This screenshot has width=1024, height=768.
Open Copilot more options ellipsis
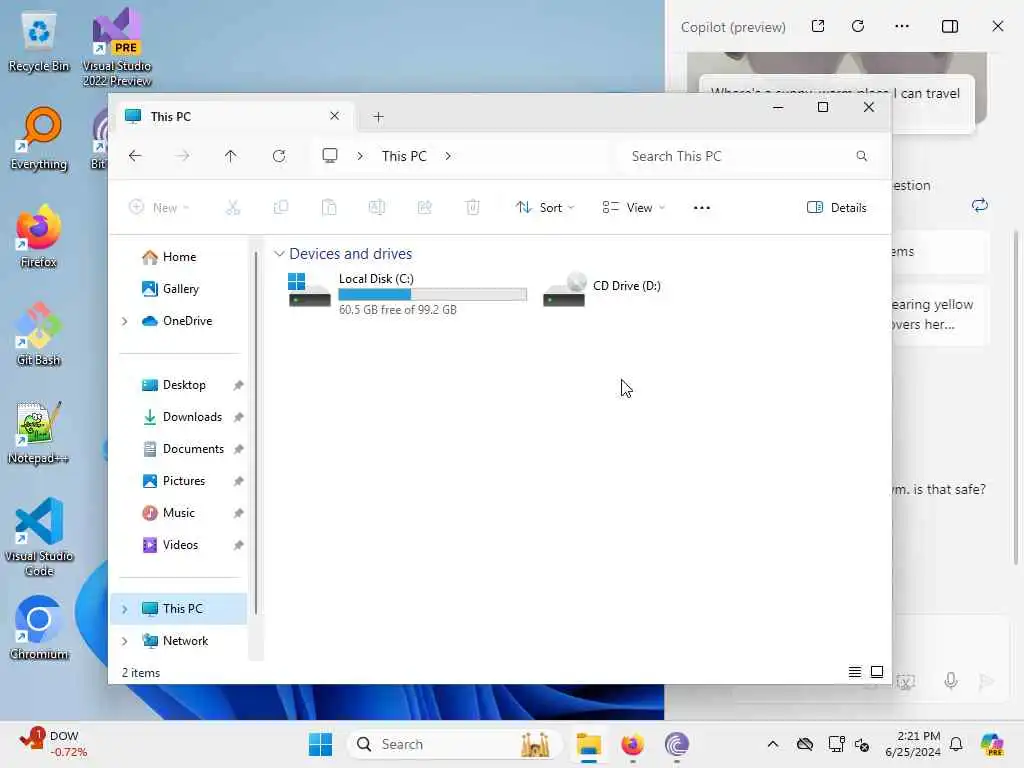902,26
